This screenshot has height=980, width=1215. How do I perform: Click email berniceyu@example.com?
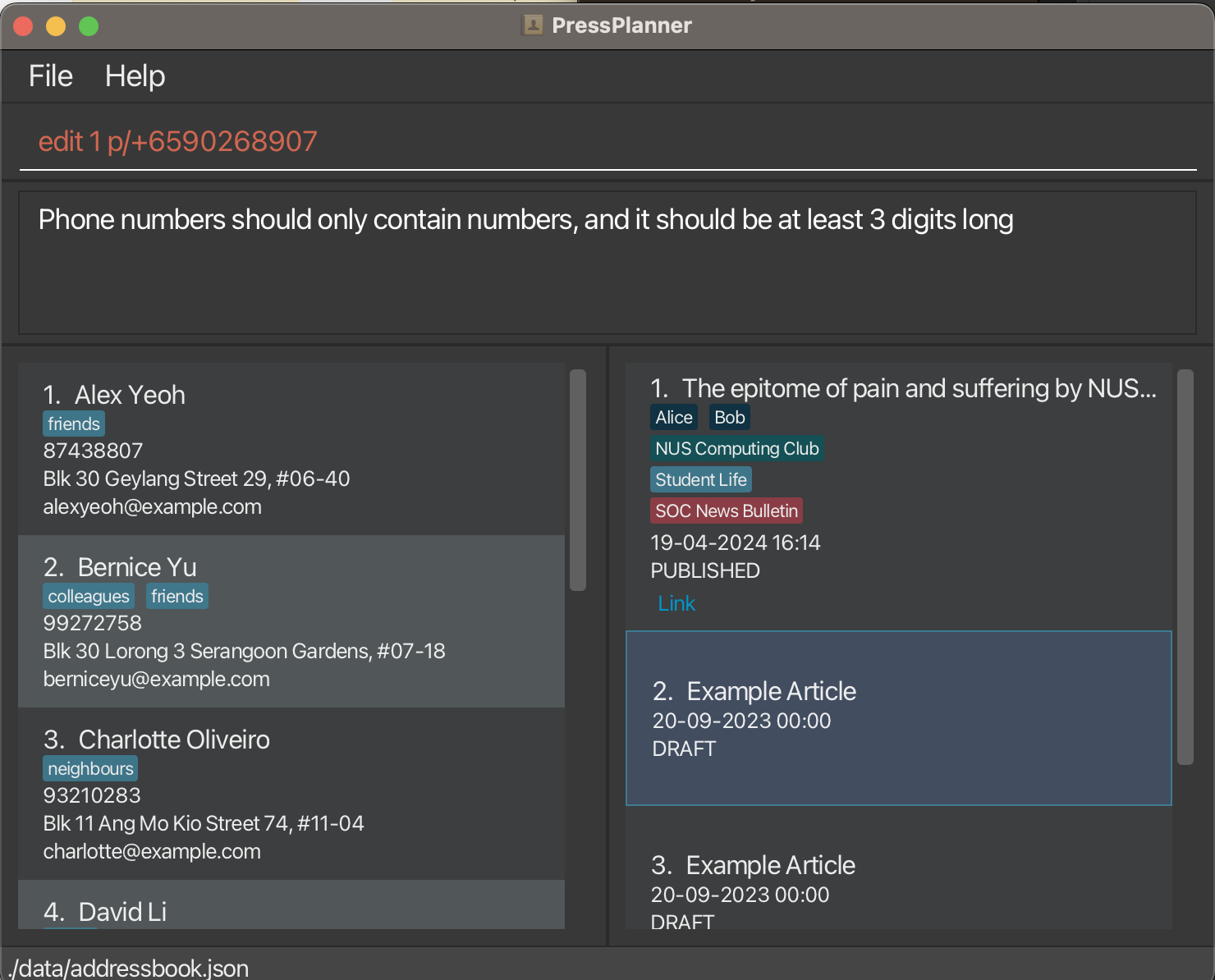pyautogui.click(x=157, y=680)
